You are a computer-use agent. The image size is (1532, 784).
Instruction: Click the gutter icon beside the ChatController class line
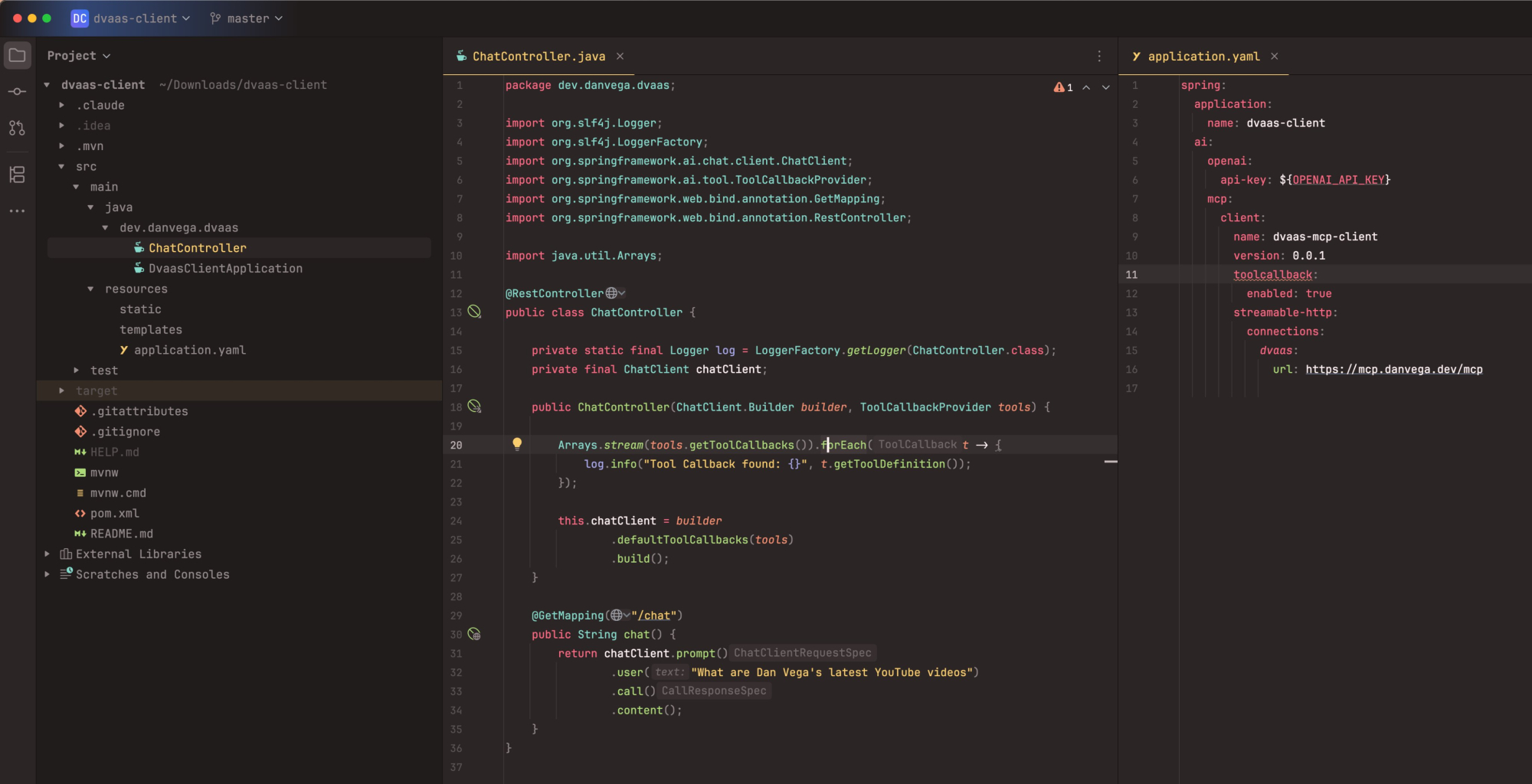(x=474, y=312)
